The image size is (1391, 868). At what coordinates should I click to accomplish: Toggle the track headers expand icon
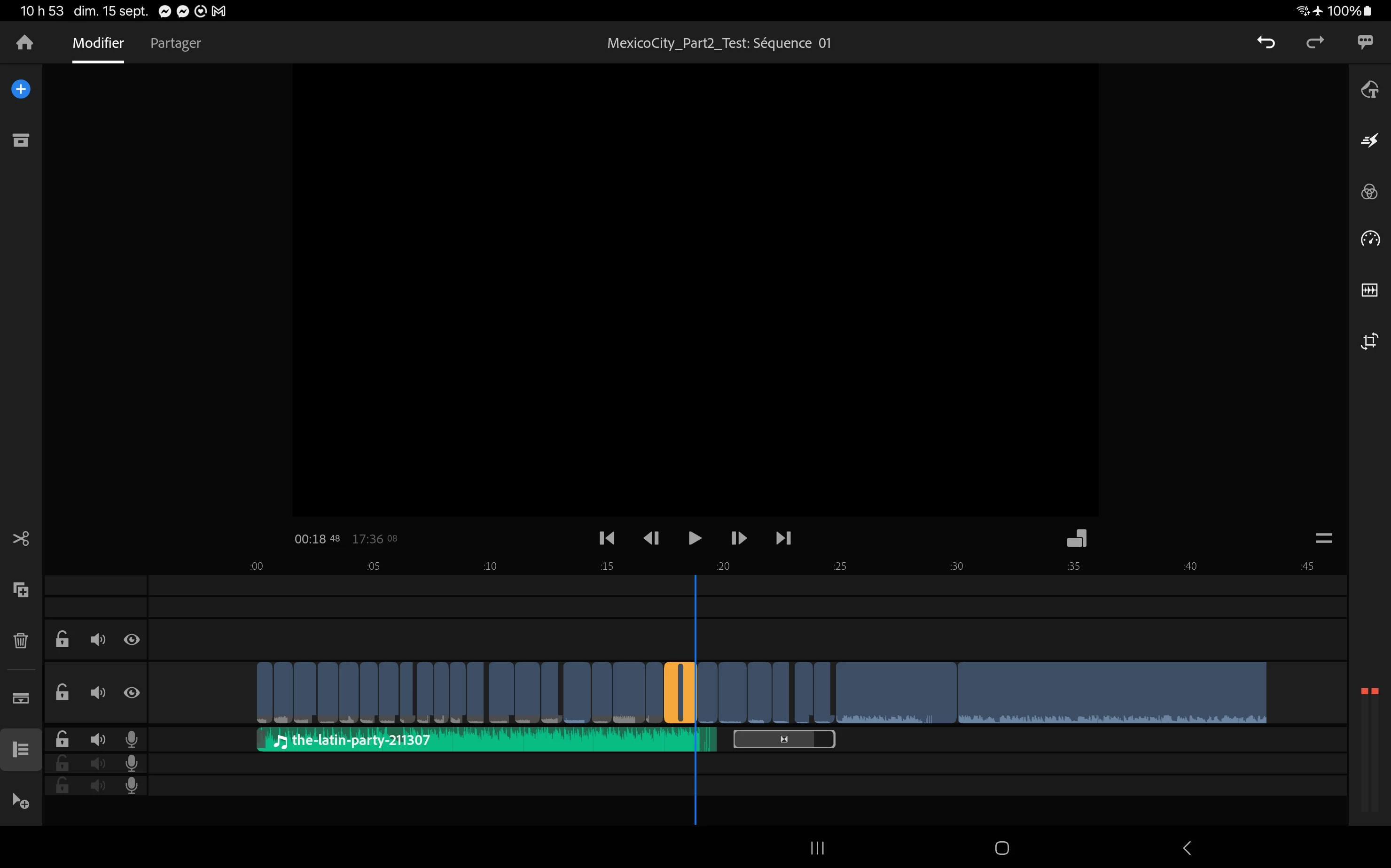click(21, 749)
